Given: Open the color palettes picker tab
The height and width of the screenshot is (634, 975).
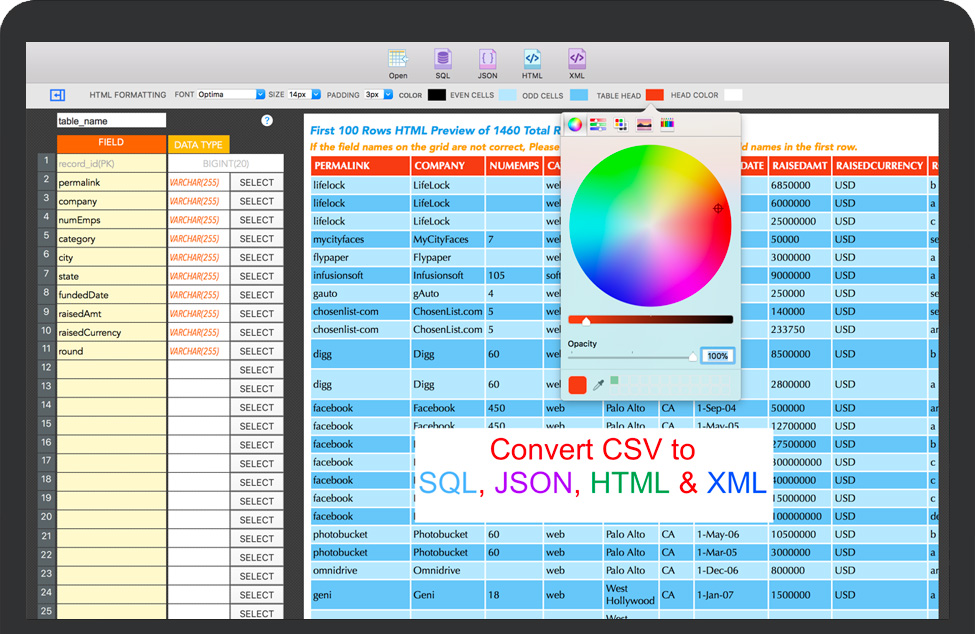Looking at the screenshot, I should click(x=621, y=125).
